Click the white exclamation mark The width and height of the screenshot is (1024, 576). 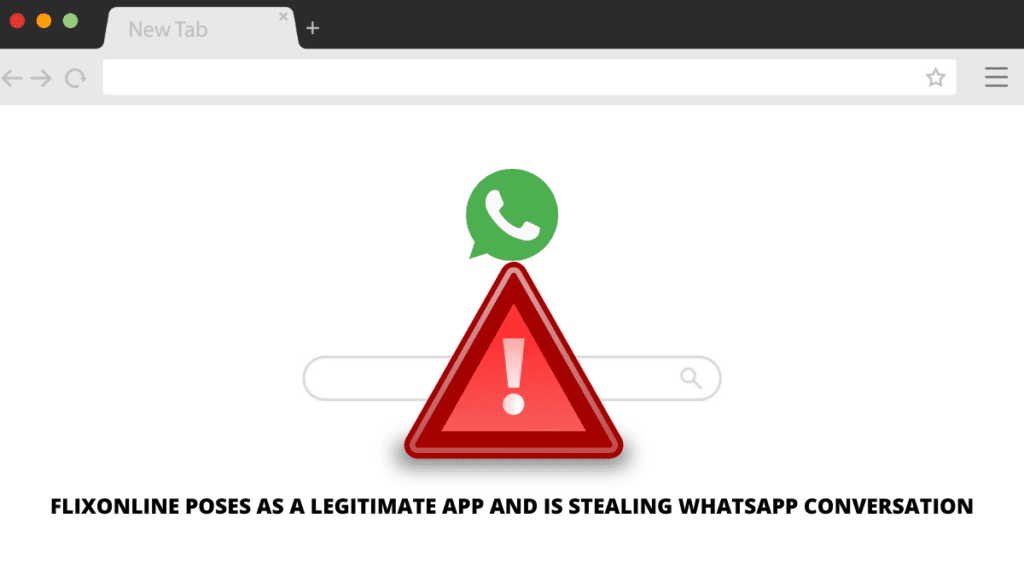(513, 376)
